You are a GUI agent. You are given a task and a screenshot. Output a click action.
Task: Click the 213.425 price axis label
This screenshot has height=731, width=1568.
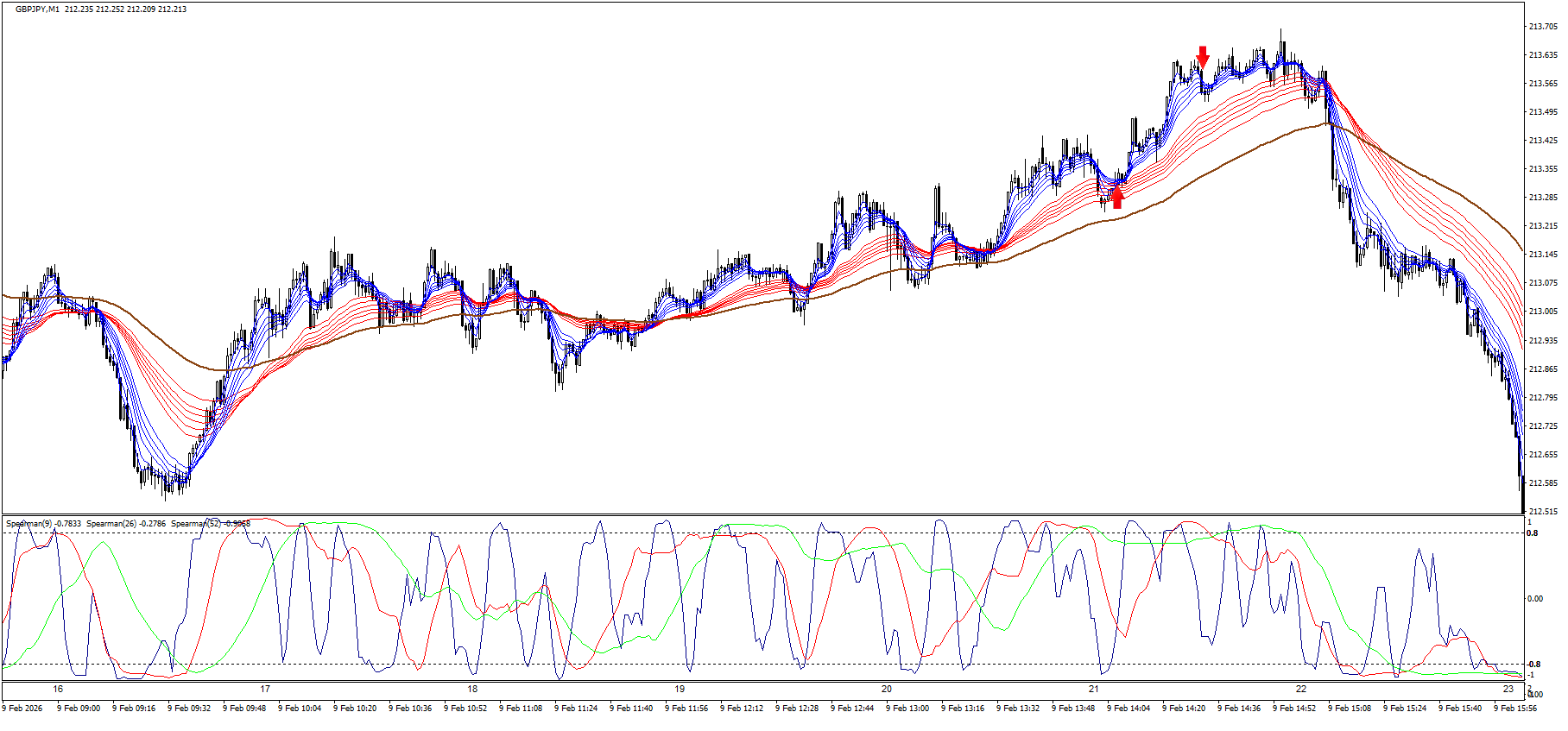pyautogui.click(x=1542, y=141)
